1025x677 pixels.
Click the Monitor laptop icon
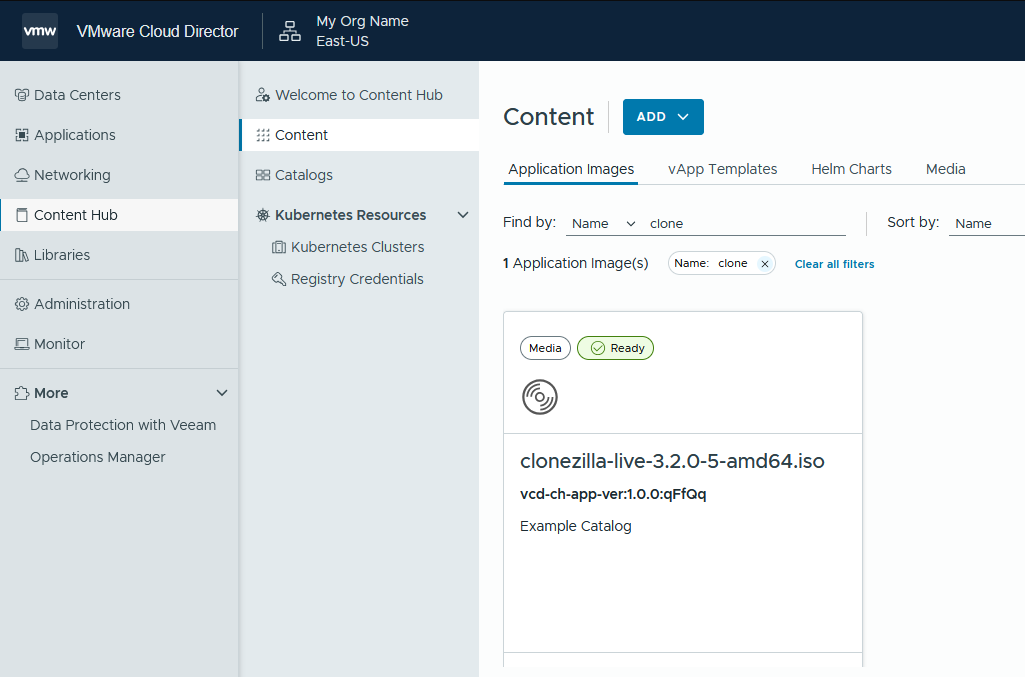pyautogui.click(x=22, y=344)
